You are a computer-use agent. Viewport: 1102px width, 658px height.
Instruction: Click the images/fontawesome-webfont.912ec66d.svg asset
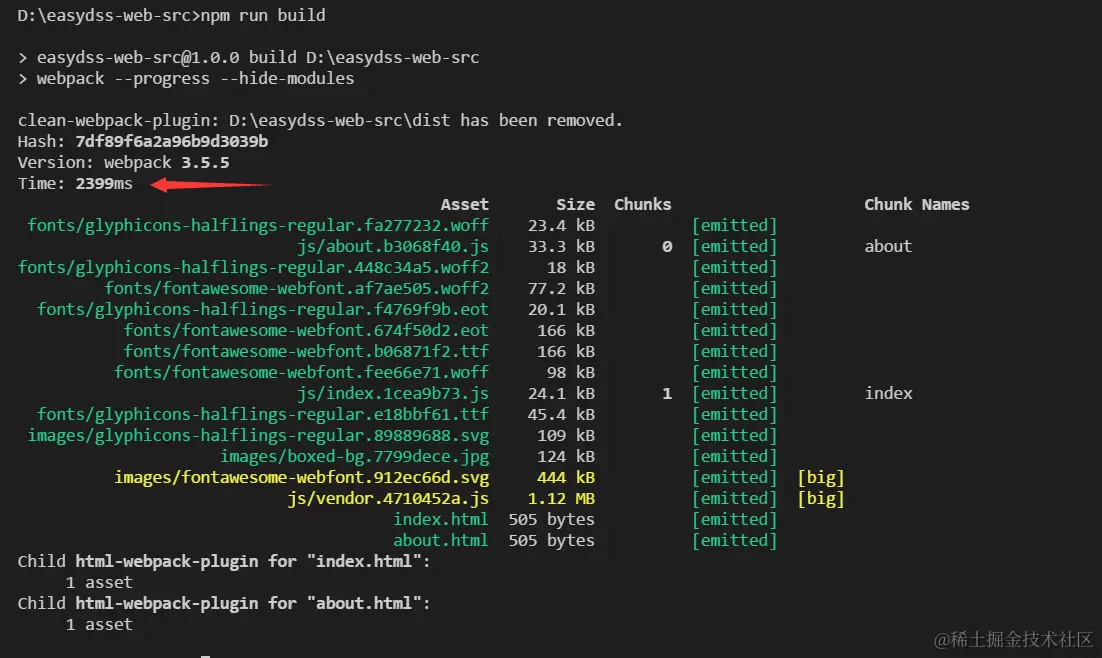302,477
